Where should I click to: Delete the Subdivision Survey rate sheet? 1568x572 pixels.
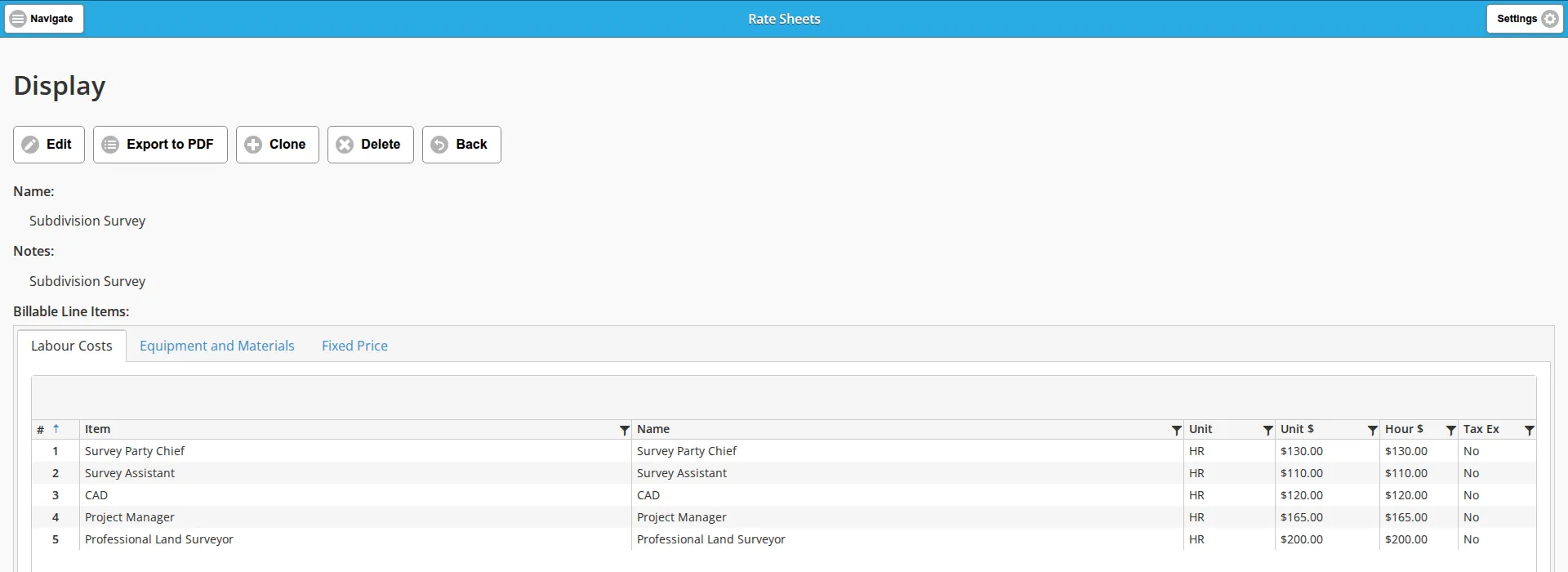click(371, 145)
